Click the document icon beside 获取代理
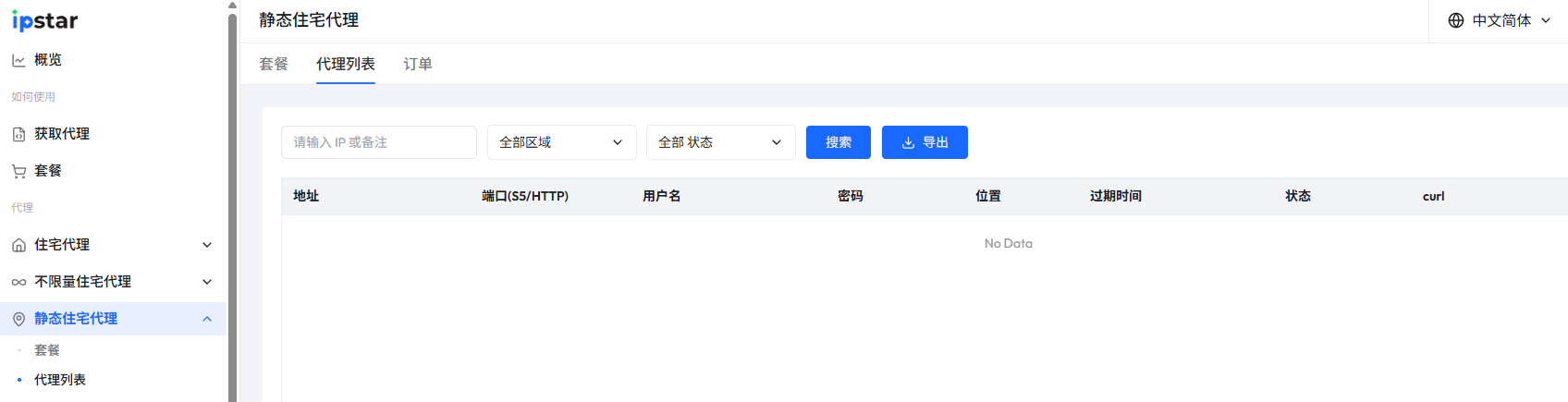This screenshot has width=1568, height=402. pos(18,134)
